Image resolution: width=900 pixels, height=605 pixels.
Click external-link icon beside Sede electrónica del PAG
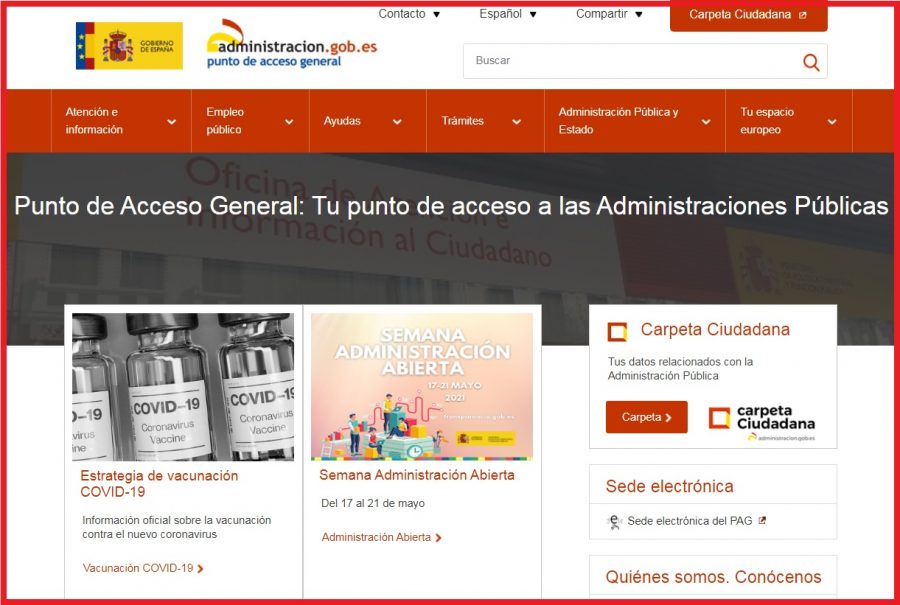tap(762, 519)
